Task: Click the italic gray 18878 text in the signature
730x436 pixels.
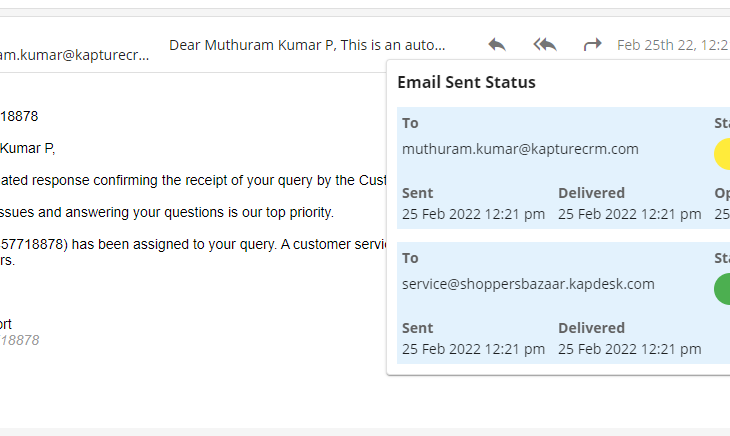Action: (20, 340)
